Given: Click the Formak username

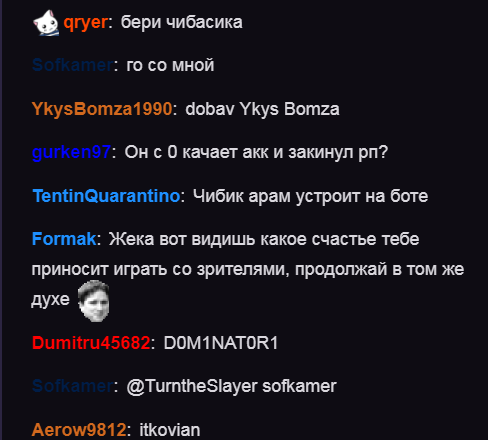Looking at the screenshot, I should (x=64, y=239).
